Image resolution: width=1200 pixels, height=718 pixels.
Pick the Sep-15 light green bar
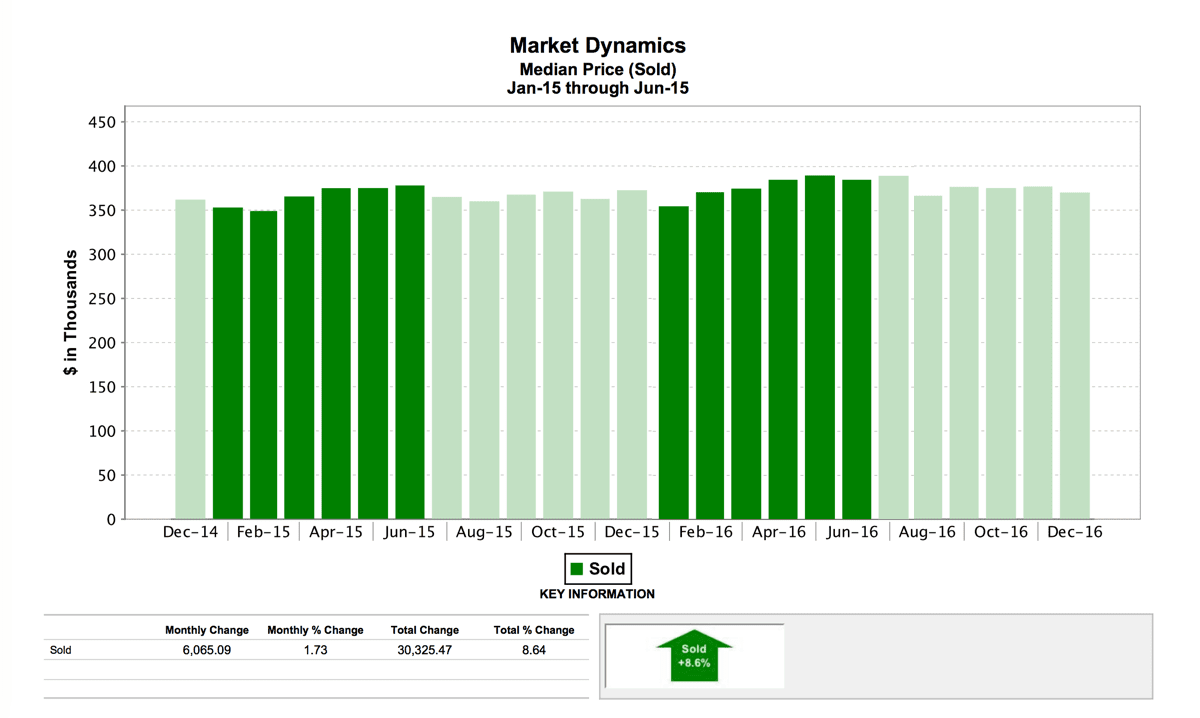523,357
